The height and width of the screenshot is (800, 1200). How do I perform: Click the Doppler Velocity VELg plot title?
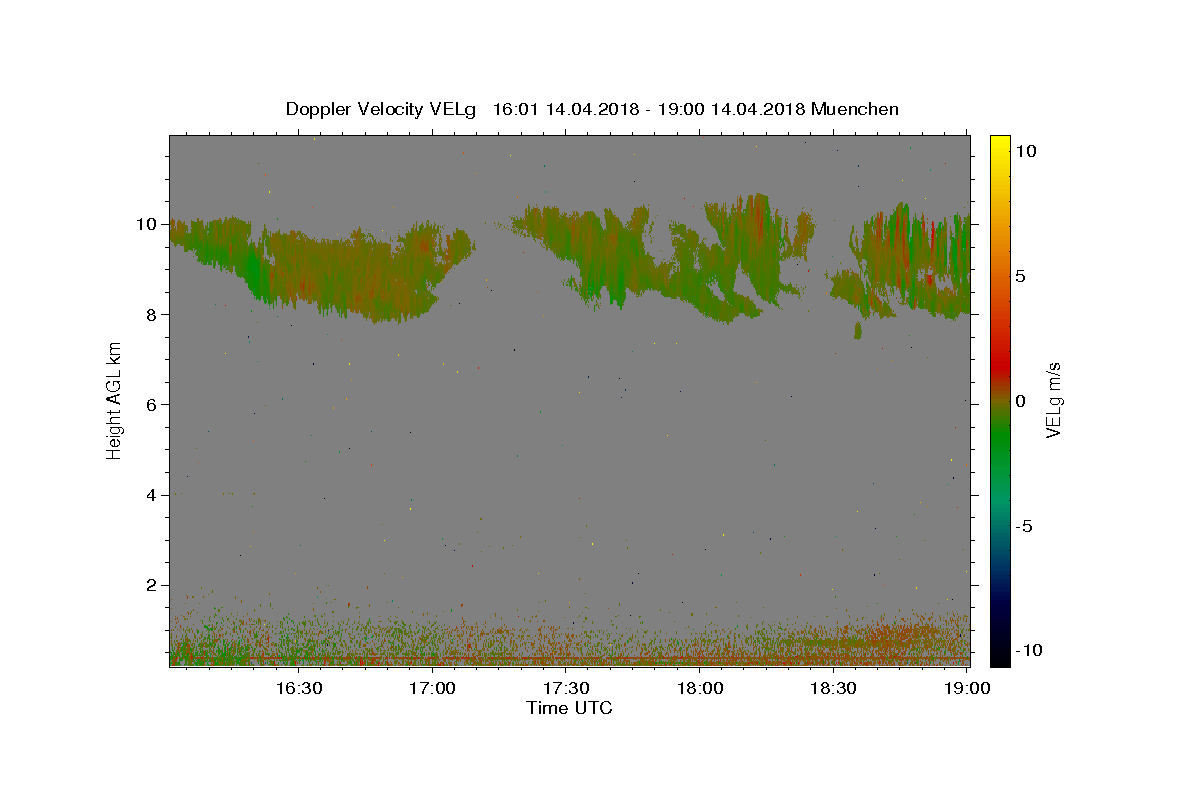(x=592, y=109)
